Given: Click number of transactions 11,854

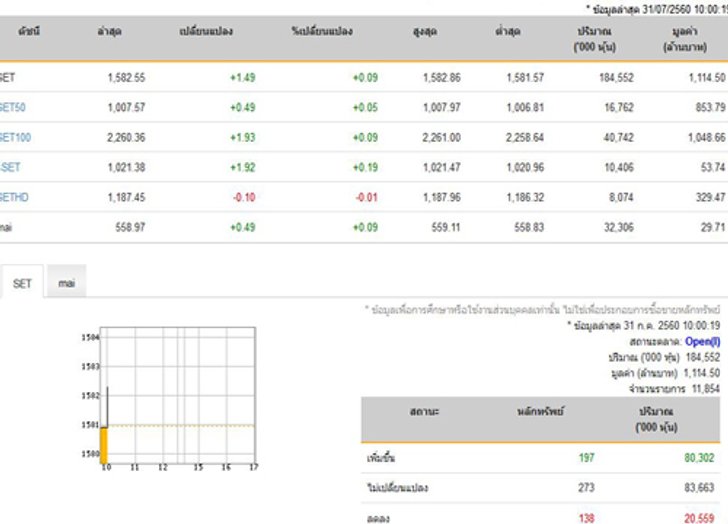Looking at the screenshot, I should [706, 388].
